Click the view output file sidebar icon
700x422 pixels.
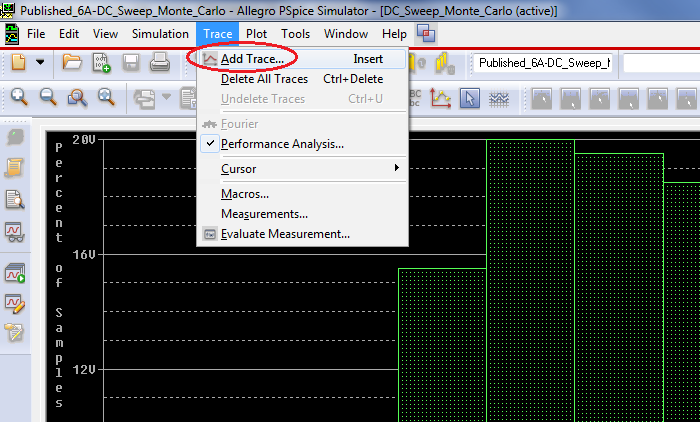pyautogui.click(x=16, y=198)
